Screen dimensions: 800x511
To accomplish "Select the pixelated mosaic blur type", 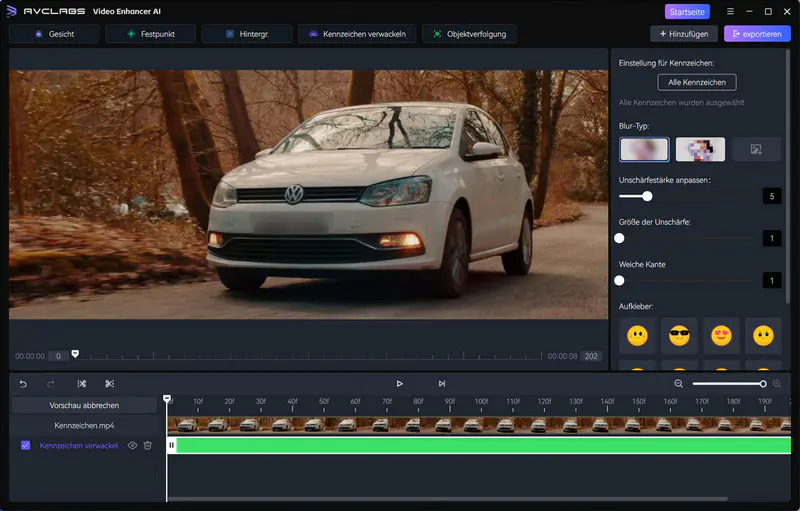I will (700, 149).
